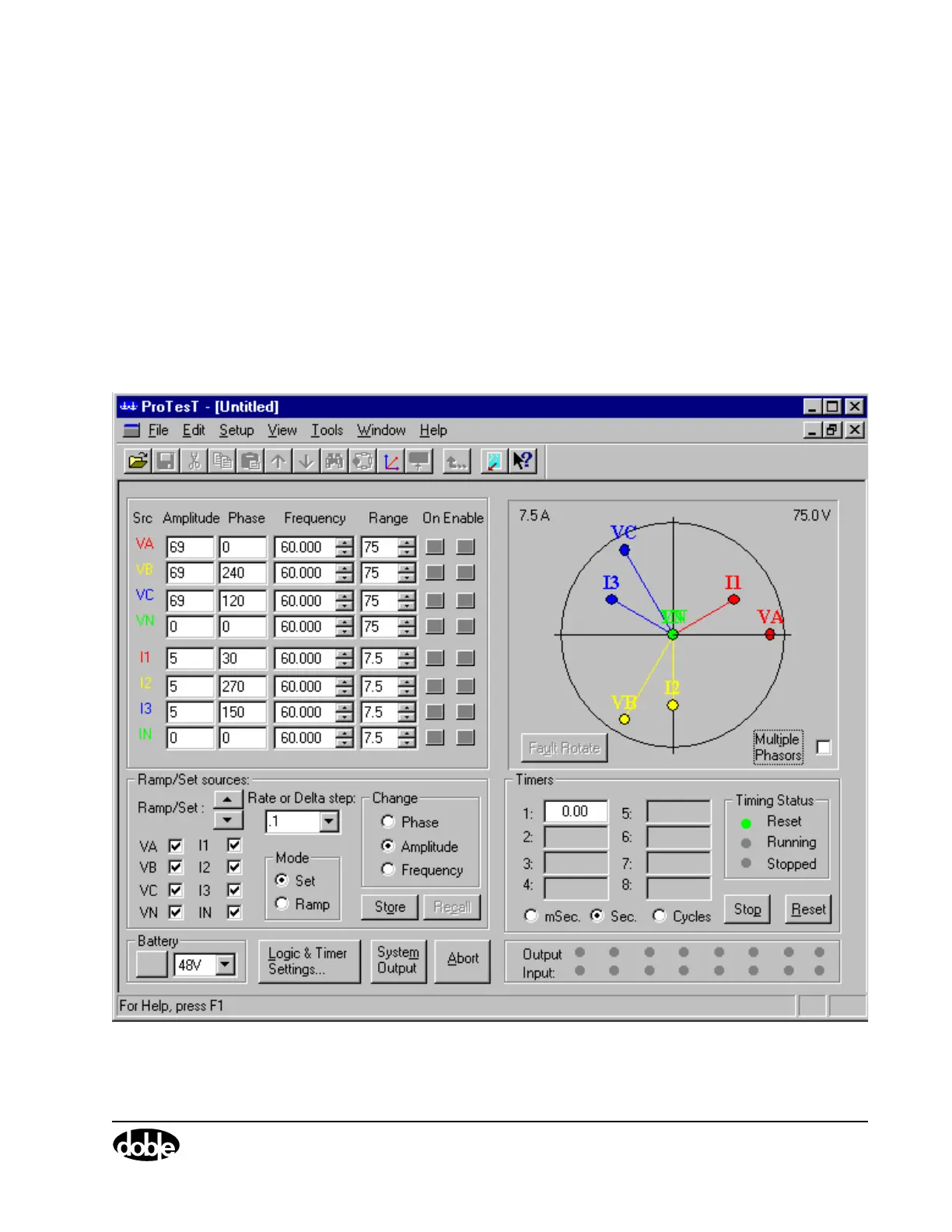Open the Setup menu
Image resolution: width=952 pixels, height=1232 pixels.
236,430
